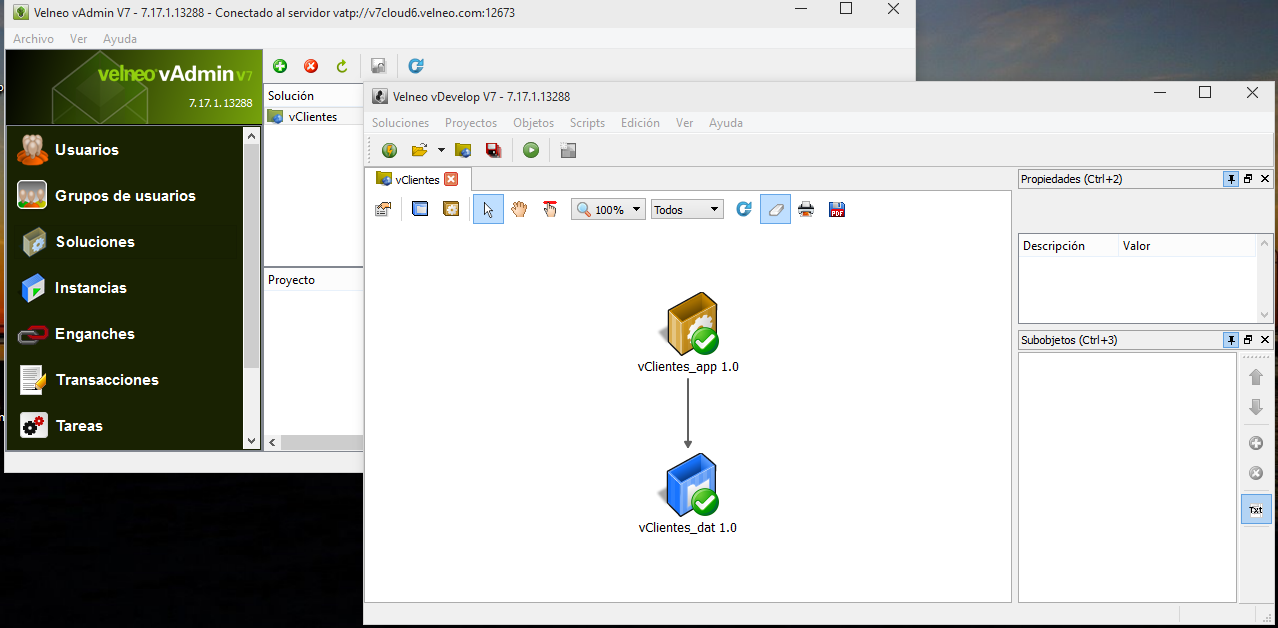Screen dimensions: 1278x628
Task: Open Soluciones menu in vDevelop
Action: click(400, 123)
